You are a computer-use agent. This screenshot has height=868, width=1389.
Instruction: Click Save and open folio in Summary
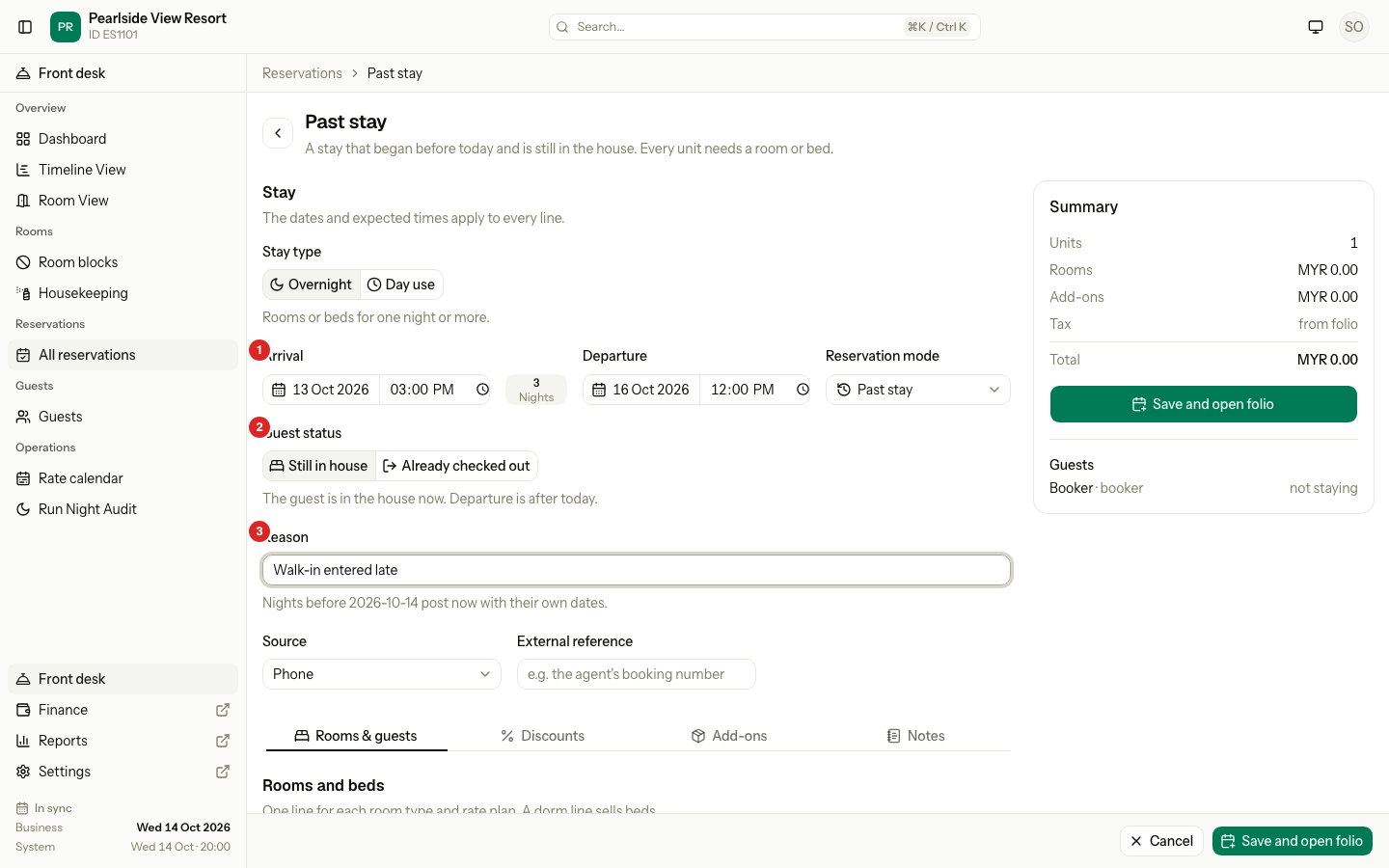1204,404
